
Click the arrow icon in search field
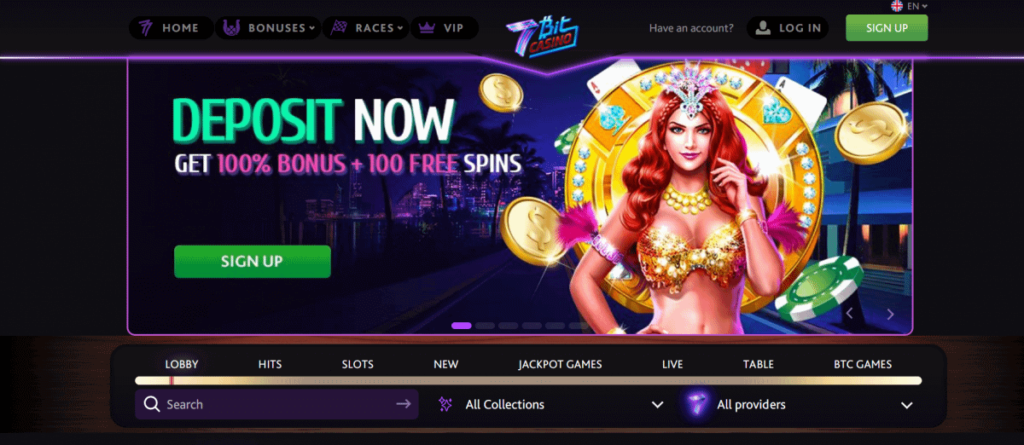[404, 404]
